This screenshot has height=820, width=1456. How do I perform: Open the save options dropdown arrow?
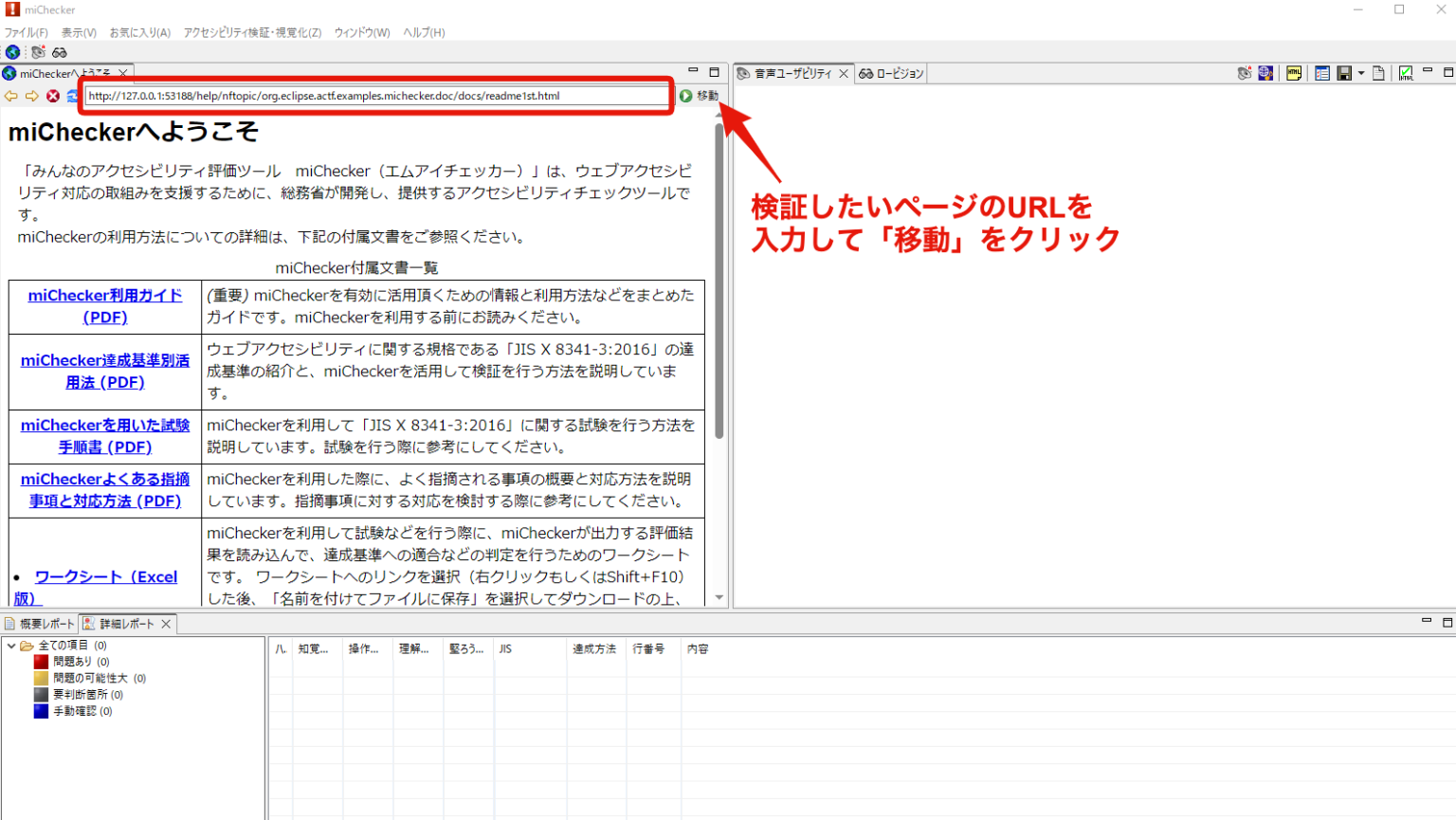pos(1362,73)
